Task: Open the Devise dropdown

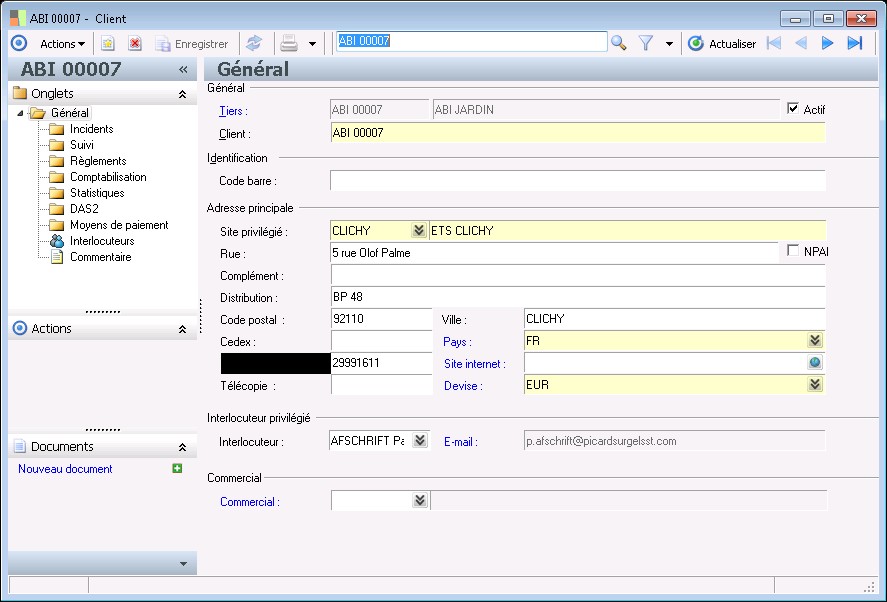Action: click(x=815, y=384)
